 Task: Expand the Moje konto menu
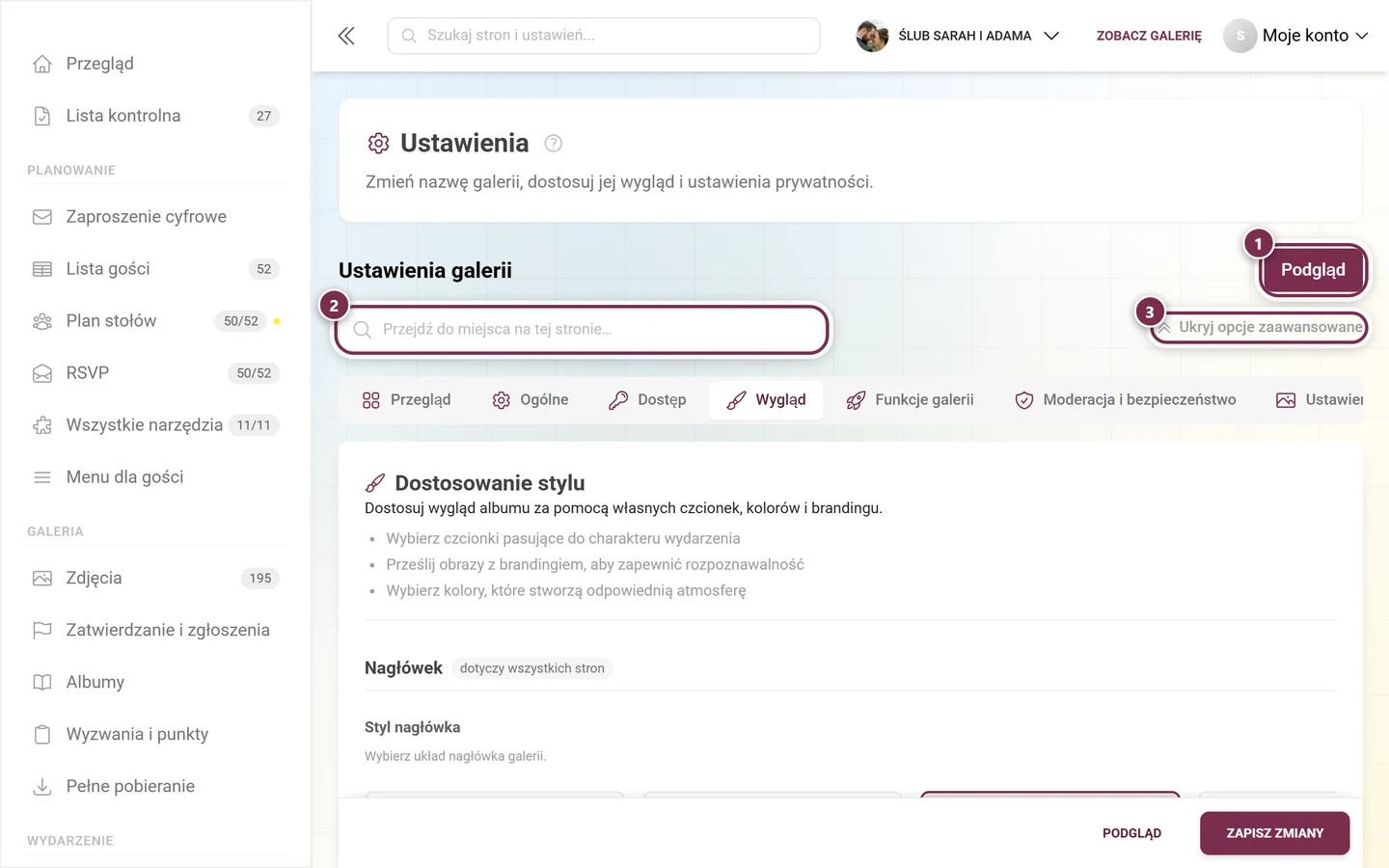coord(1296,36)
